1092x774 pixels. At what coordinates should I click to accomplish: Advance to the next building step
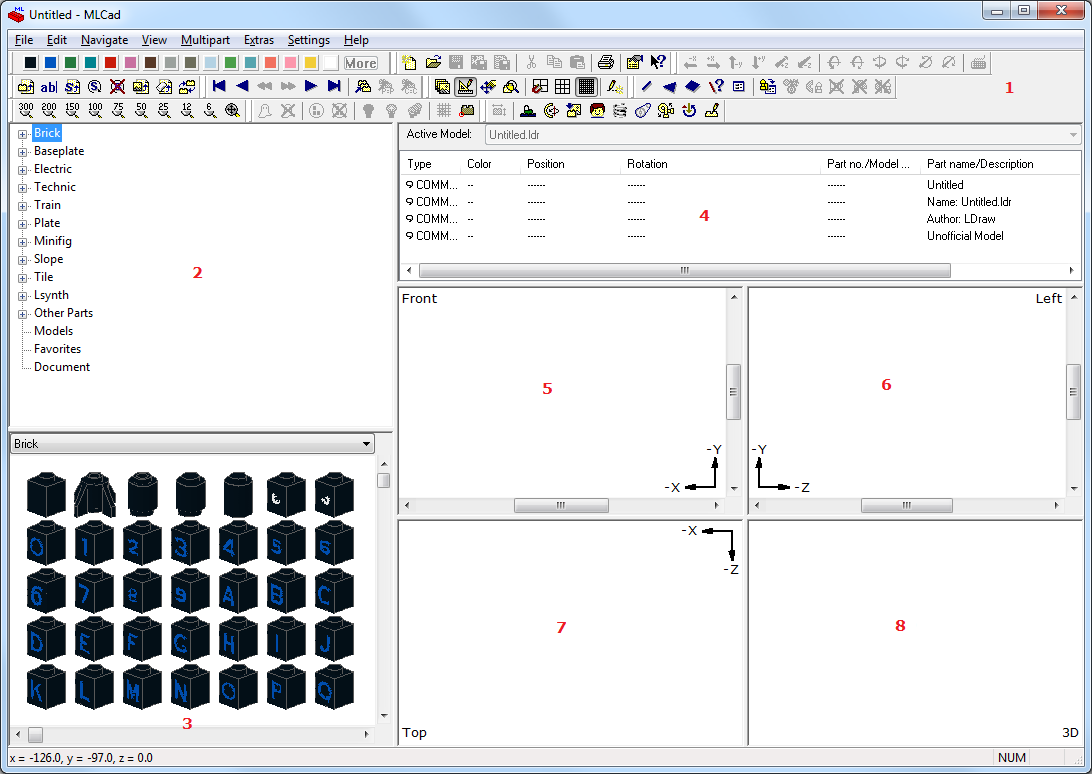(311, 86)
